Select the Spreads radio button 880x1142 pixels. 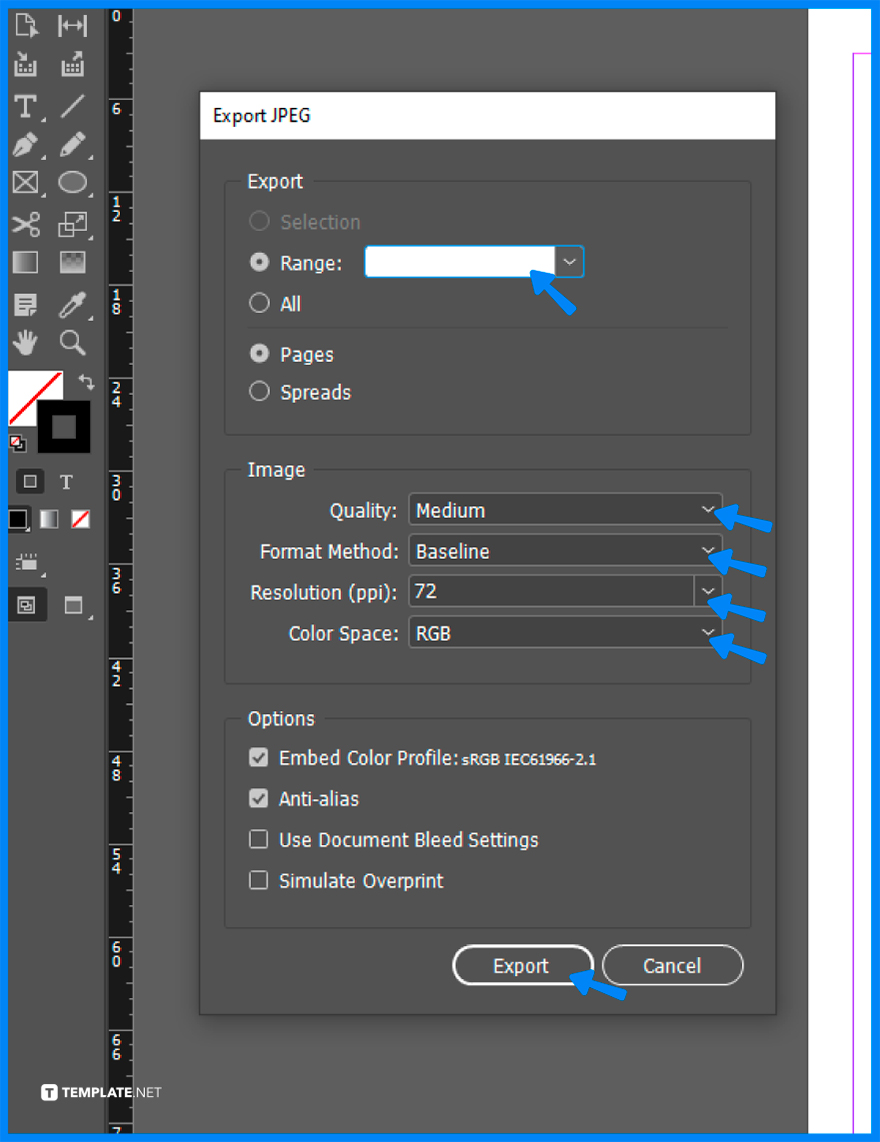pos(258,391)
